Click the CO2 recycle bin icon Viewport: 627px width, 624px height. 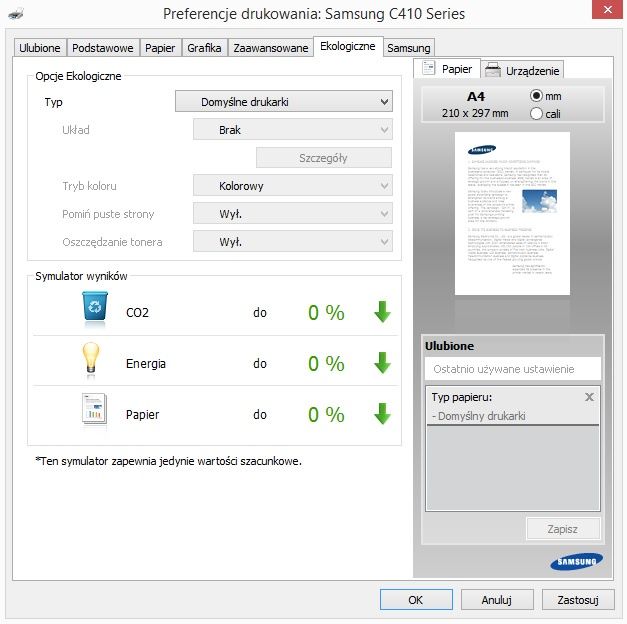(x=95, y=306)
